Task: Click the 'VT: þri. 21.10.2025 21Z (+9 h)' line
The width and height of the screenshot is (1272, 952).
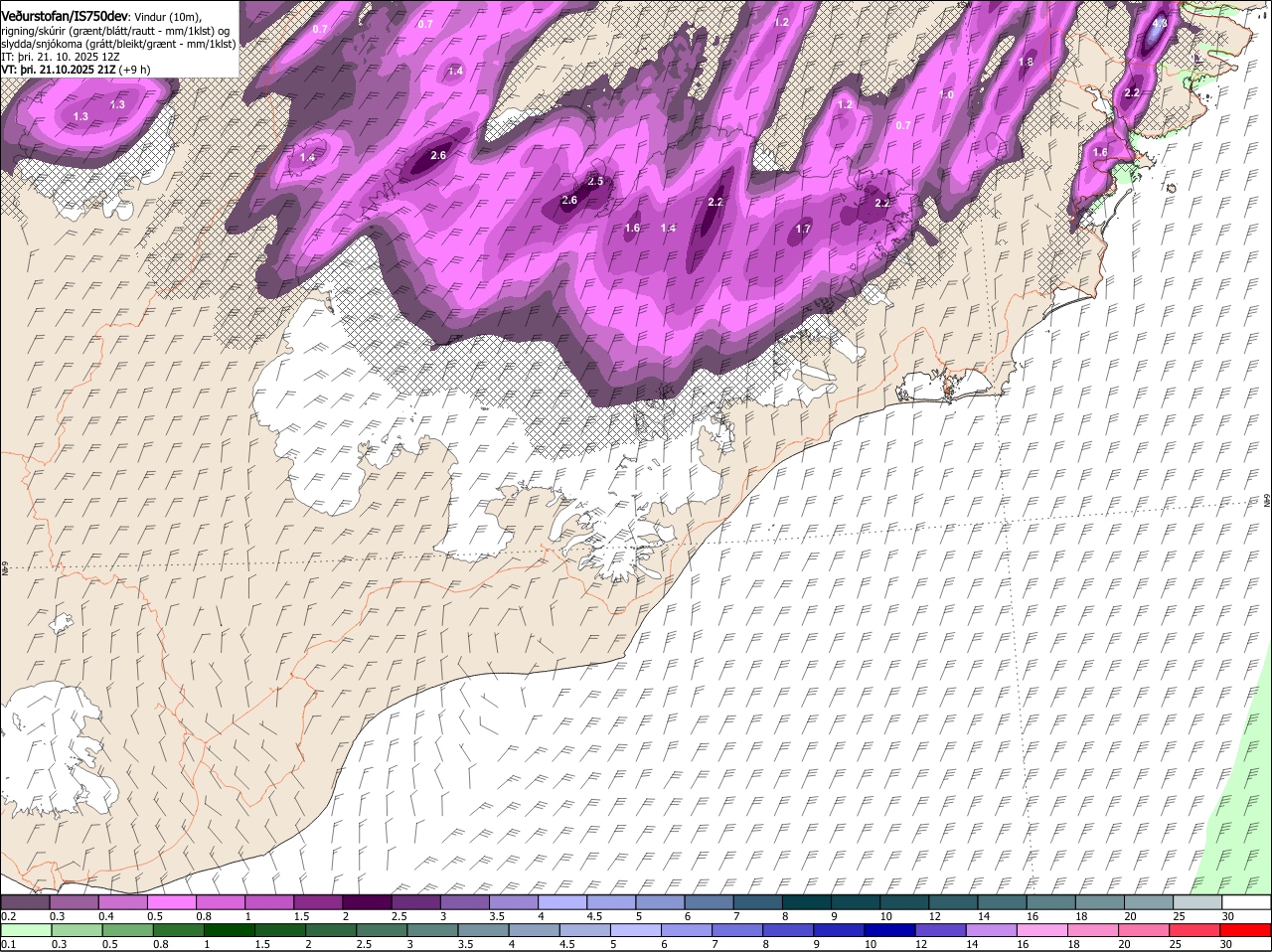Action: tap(76, 70)
